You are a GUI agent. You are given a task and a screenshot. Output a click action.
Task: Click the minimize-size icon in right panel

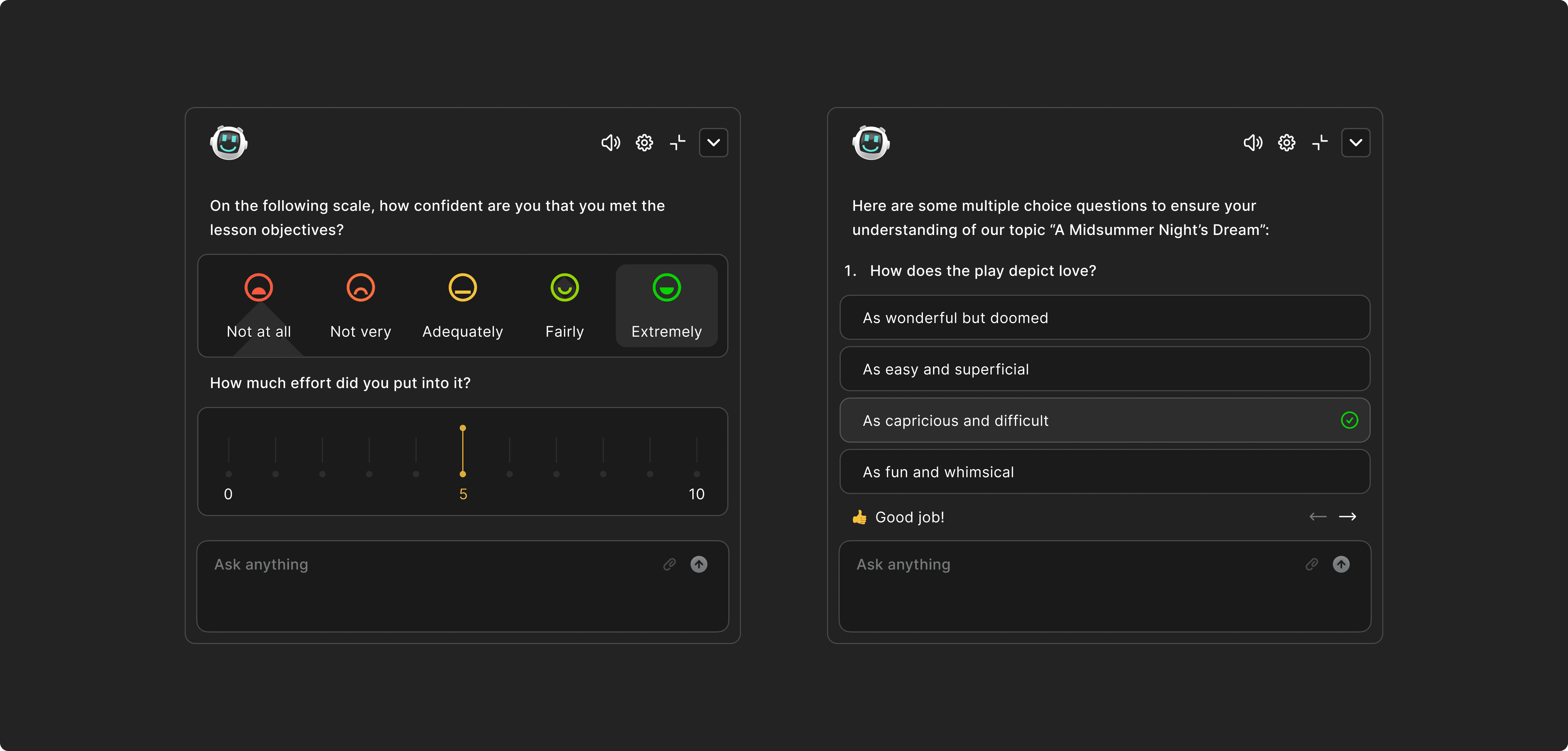click(x=1320, y=143)
